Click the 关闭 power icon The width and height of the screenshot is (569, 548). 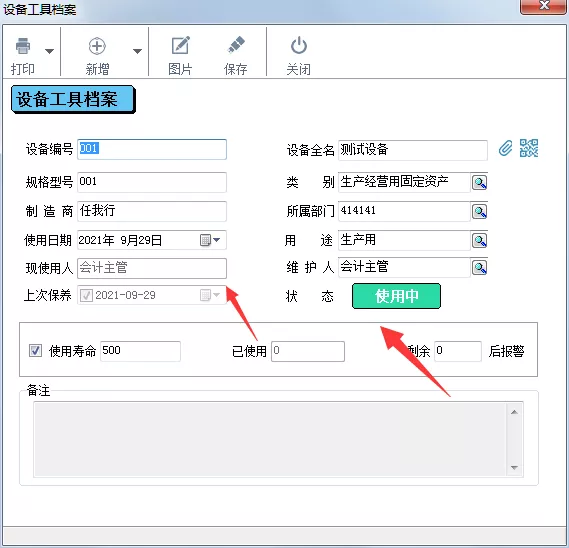click(299, 45)
